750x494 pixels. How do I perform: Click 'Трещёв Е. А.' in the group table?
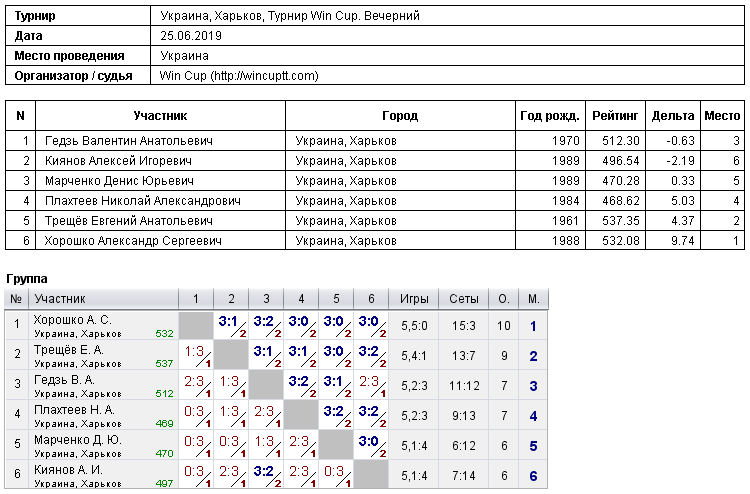coord(68,350)
